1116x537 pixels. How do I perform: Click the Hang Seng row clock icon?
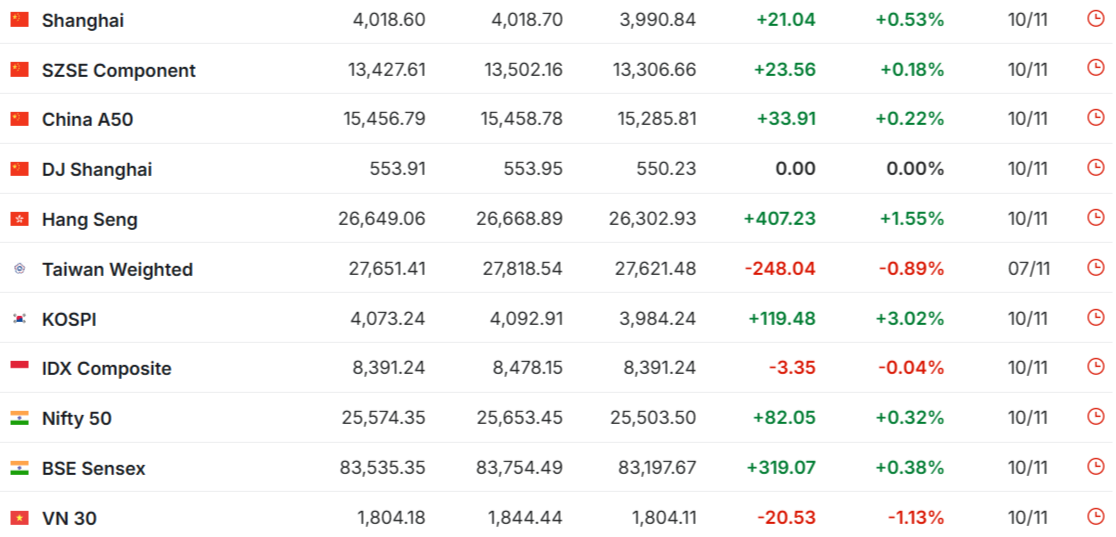(x=1096, y=217)
